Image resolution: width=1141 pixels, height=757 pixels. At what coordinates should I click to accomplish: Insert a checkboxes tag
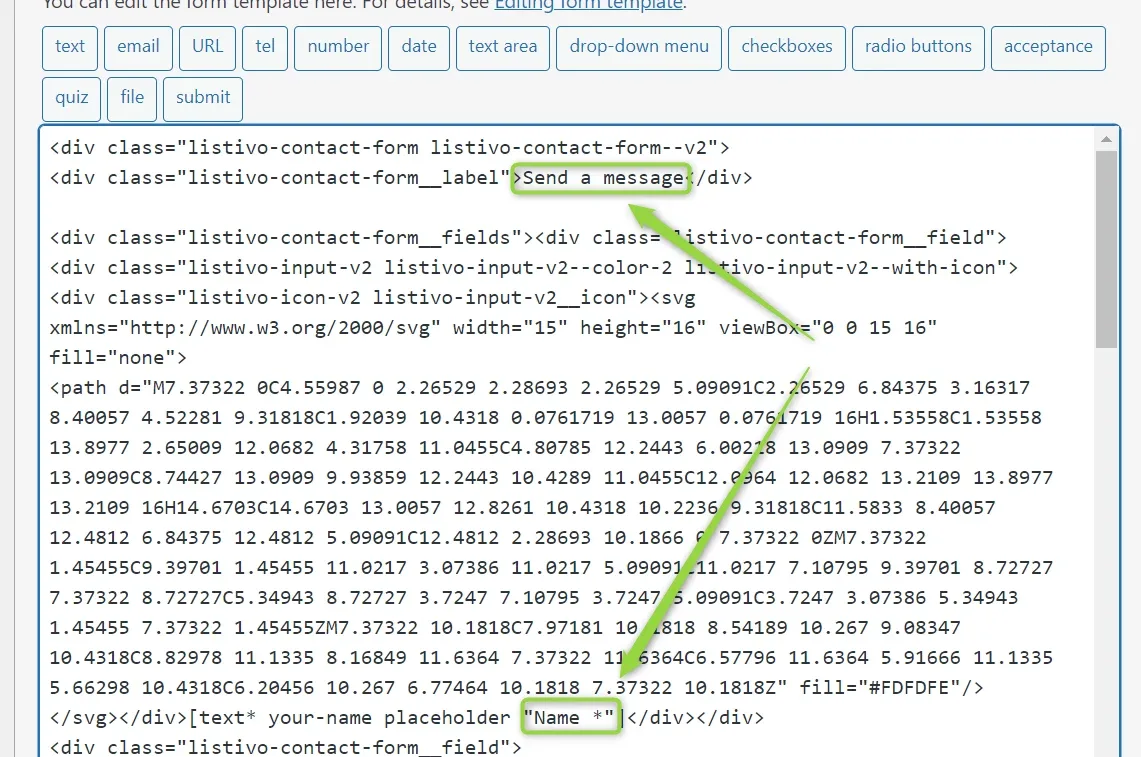click(x=787, y=48)
